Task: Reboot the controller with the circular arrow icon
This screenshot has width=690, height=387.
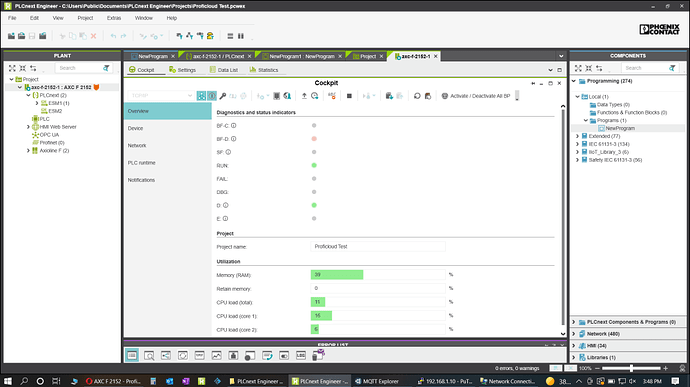Action: pyautogui.click(x=417, y=96)
